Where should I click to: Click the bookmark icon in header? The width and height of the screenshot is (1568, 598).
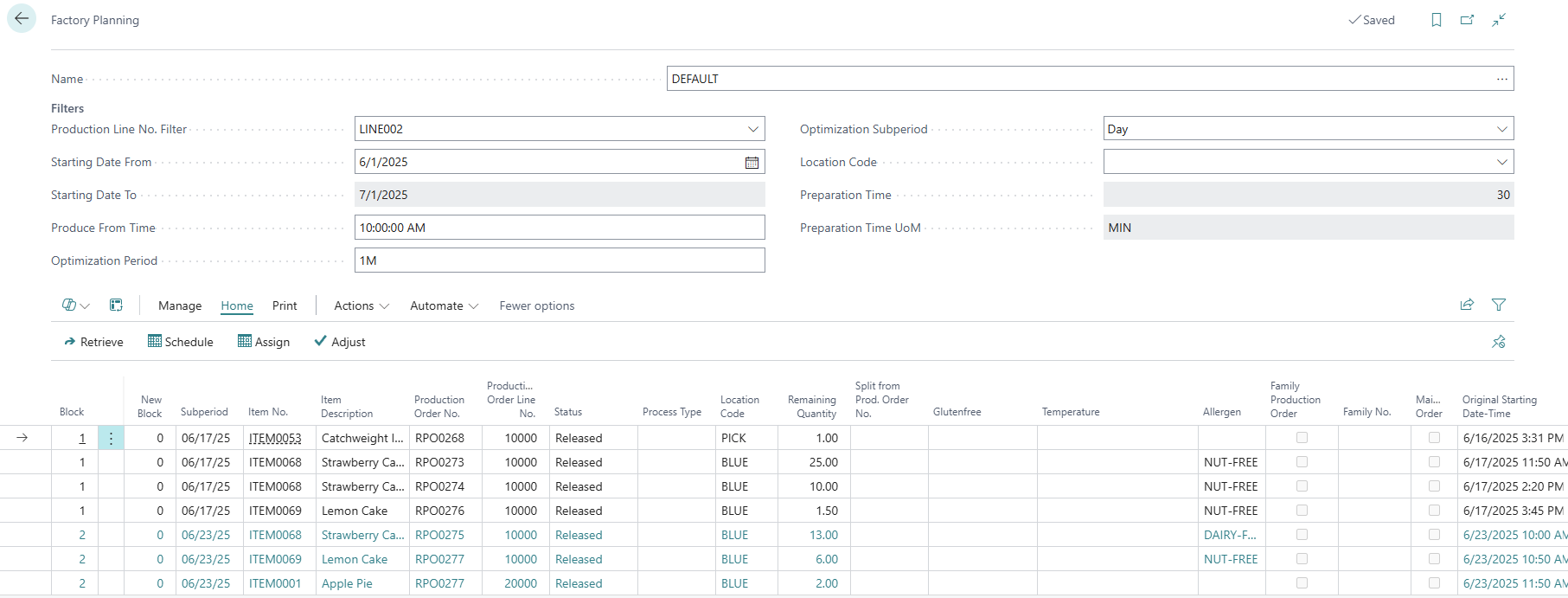pos(1436,20)
